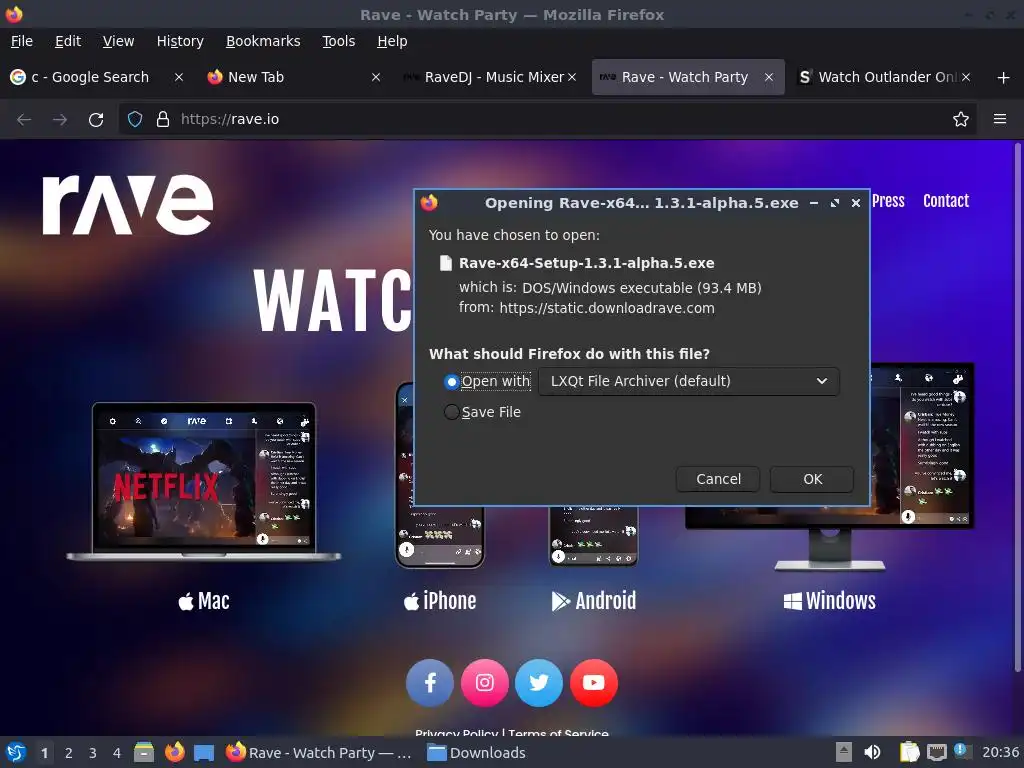Open the Contact page link
The width and height of the screenshot is (1024, 768).
(x=946, y=201)
